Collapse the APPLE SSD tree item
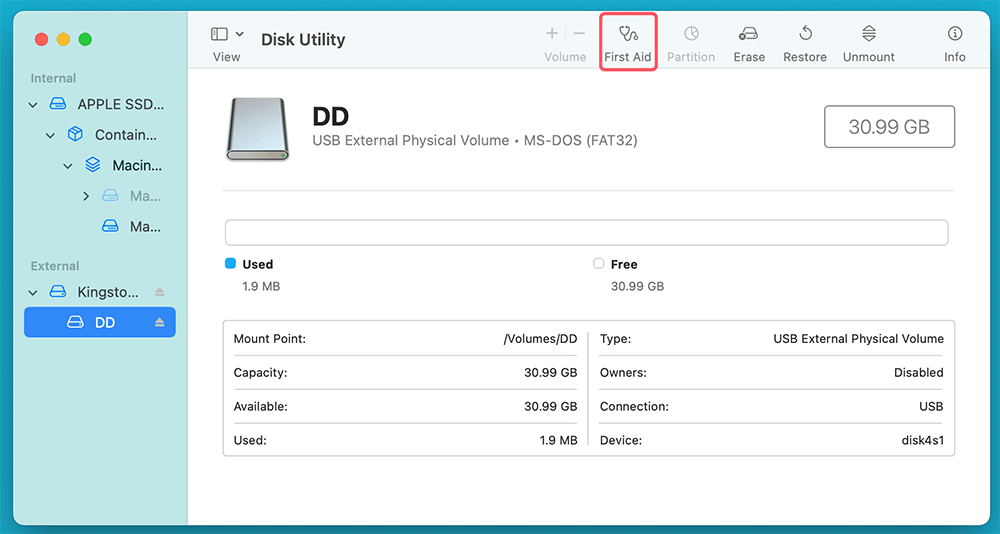Screen dimensions: 1000x534 [33, 105]
